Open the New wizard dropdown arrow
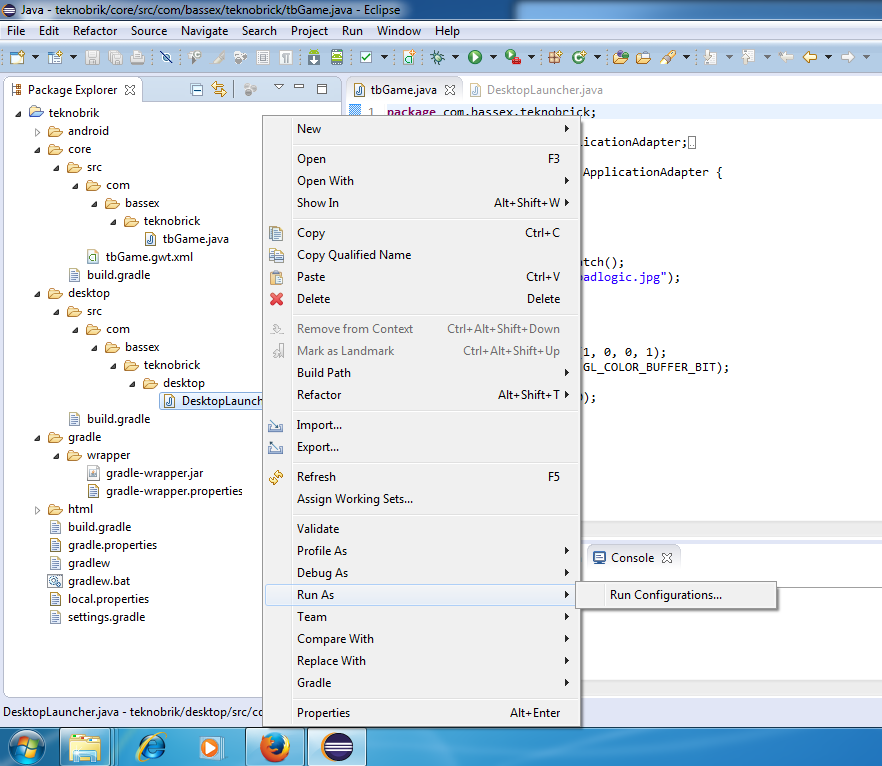The image size is (882, 766). pyautogui.click(x=35, y=57)
